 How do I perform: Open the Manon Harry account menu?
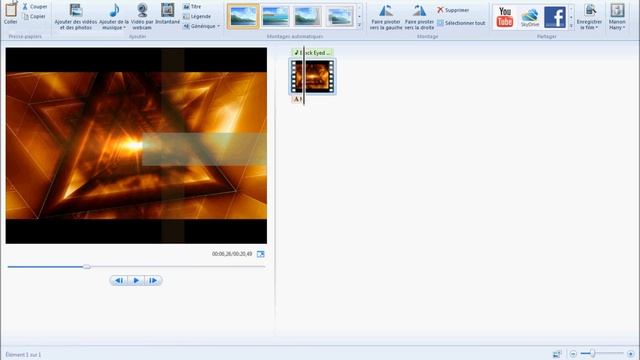(617, 17)
